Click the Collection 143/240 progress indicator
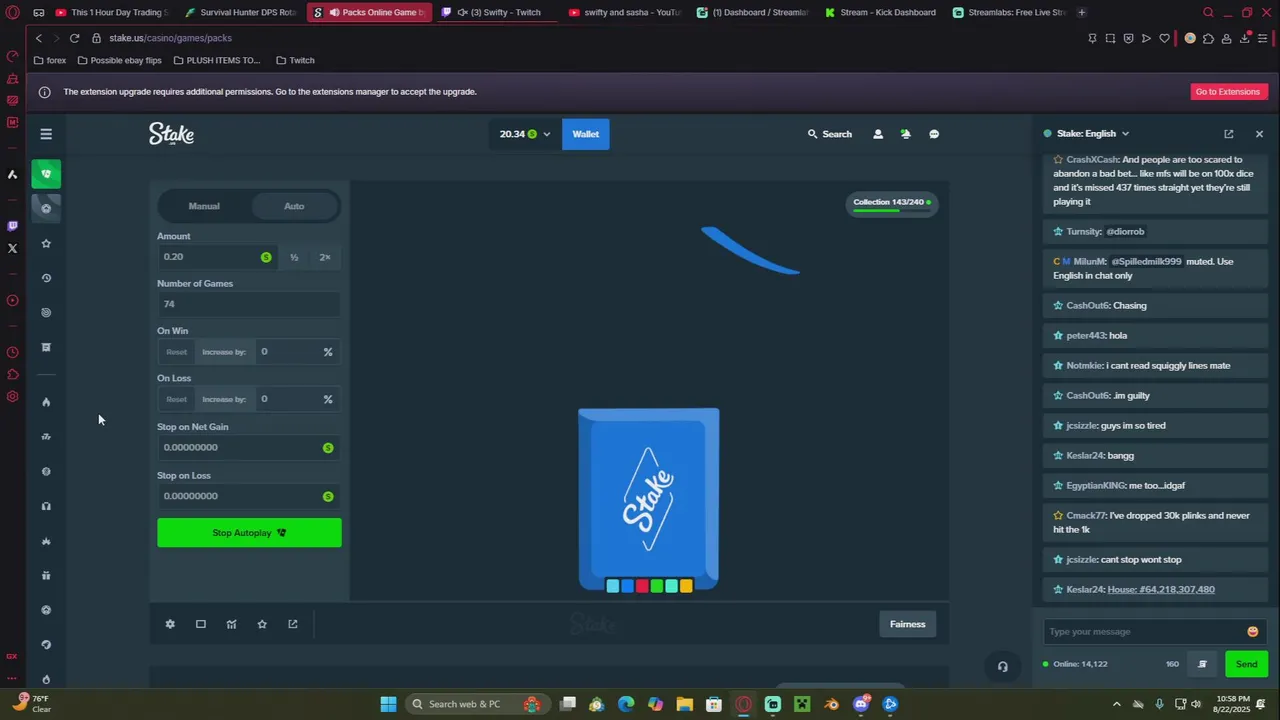 coord(891,204)
